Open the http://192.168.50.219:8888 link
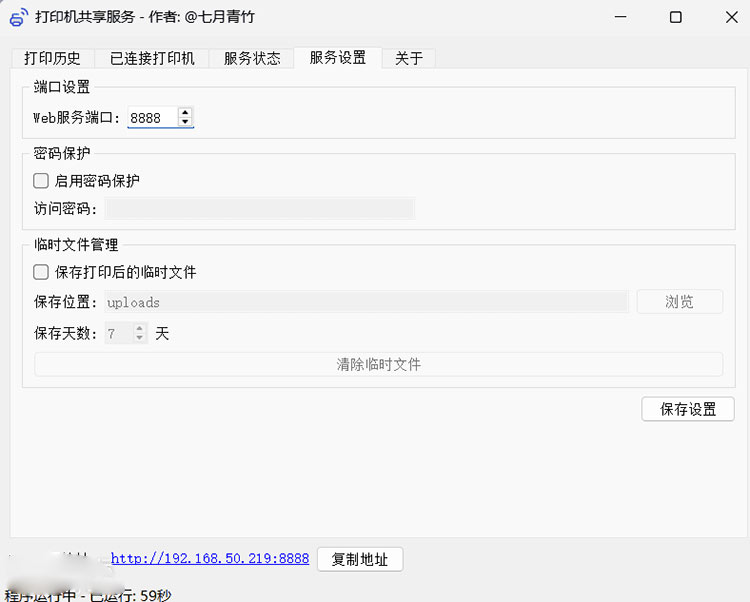750x602 pixels. [x=210, y=559]
